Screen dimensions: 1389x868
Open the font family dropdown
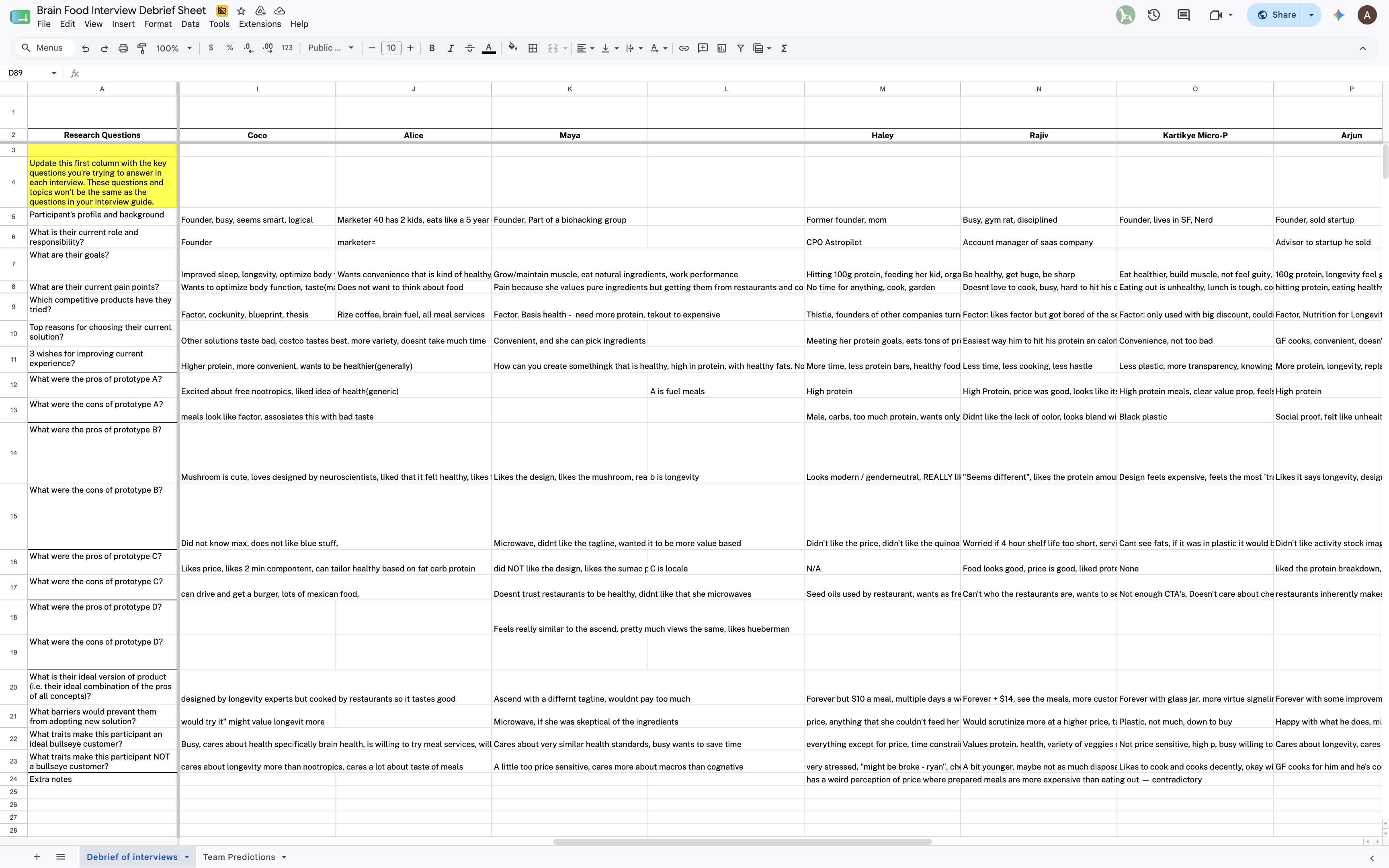[331, 48]
